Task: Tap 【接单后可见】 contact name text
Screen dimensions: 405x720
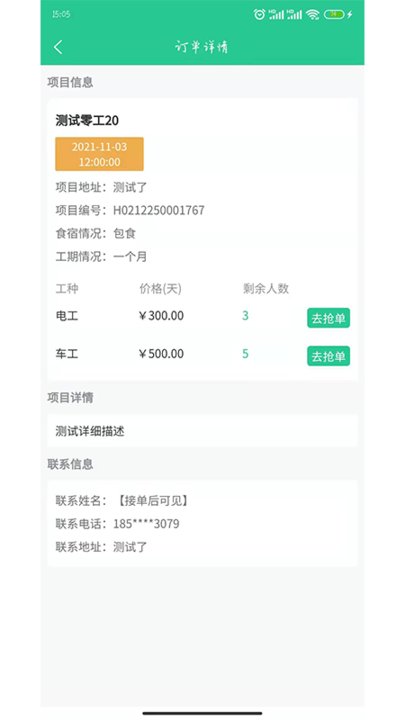Action: coord(152,501)
